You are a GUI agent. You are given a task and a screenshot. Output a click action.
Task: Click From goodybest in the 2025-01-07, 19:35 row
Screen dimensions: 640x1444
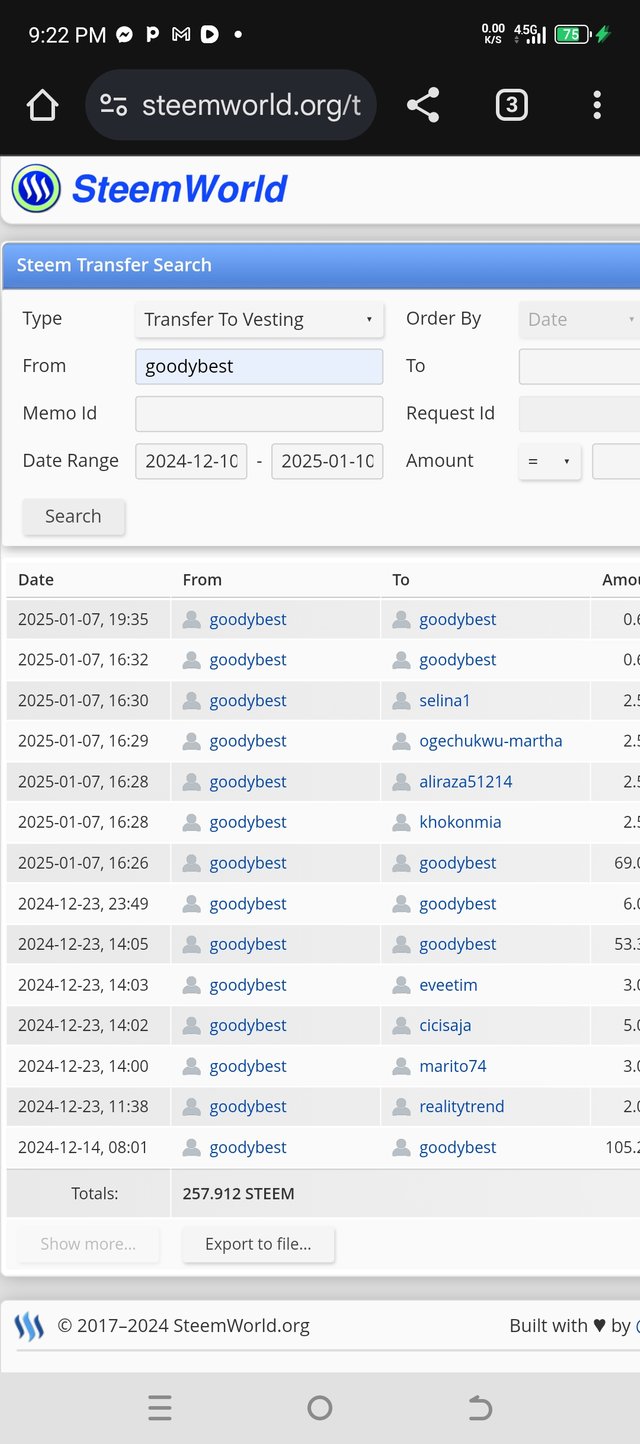[x=248, y=620]
